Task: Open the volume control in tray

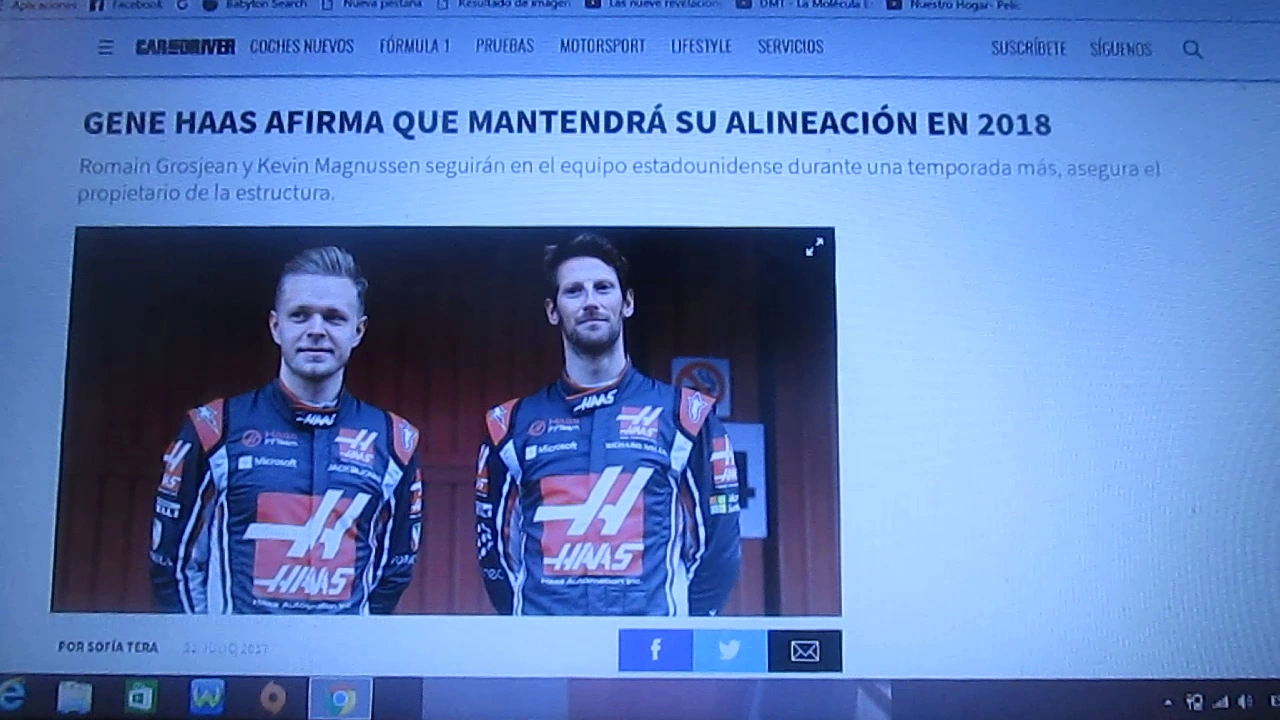Action: pyautogui.click(x=1246, y=701)
